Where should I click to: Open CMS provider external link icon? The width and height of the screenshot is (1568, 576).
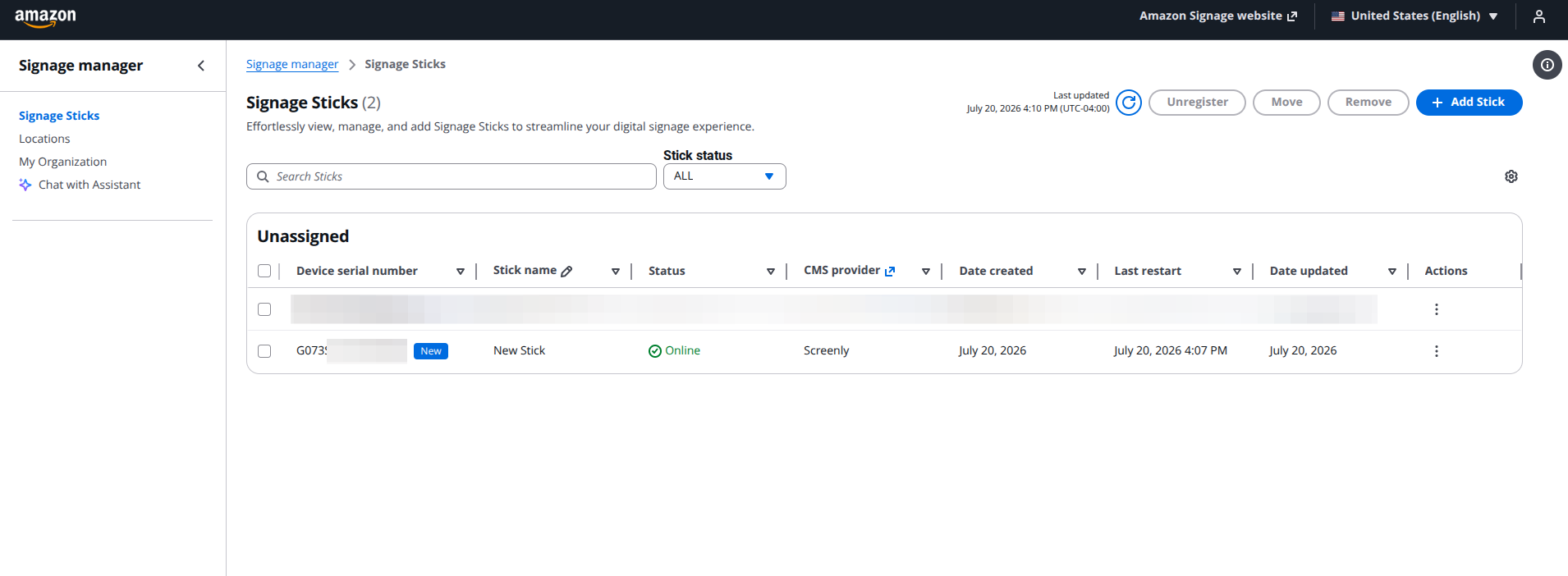click(890, 271)
